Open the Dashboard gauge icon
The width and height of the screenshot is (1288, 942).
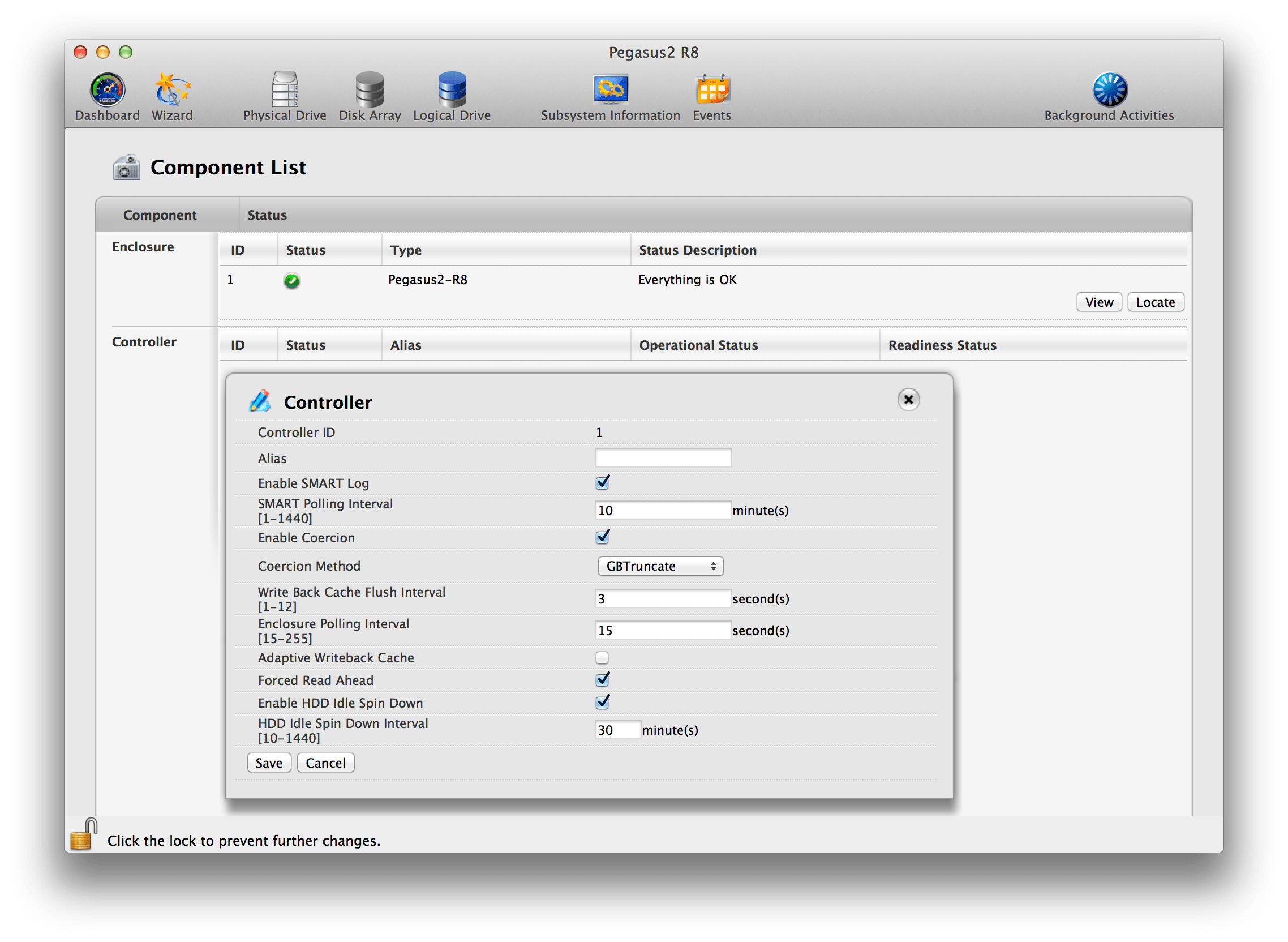[x=107, y=90]
